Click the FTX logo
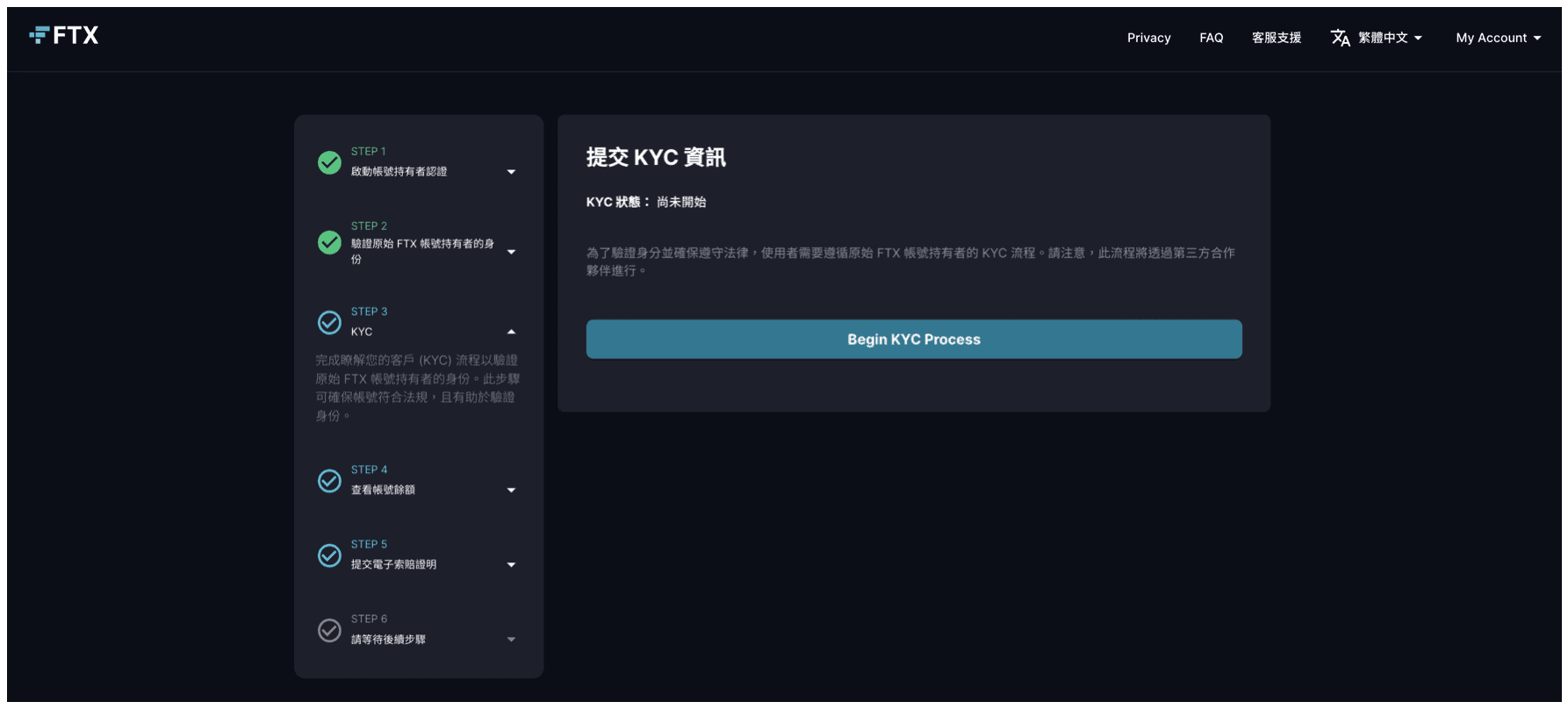The height and width of the screenshot is (709, 1568). point(64,35)
